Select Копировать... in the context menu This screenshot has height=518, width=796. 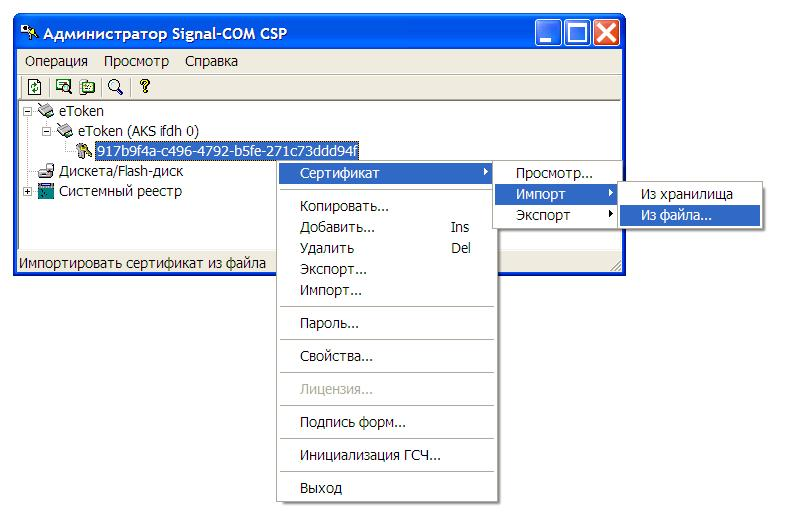coord(386,206)
